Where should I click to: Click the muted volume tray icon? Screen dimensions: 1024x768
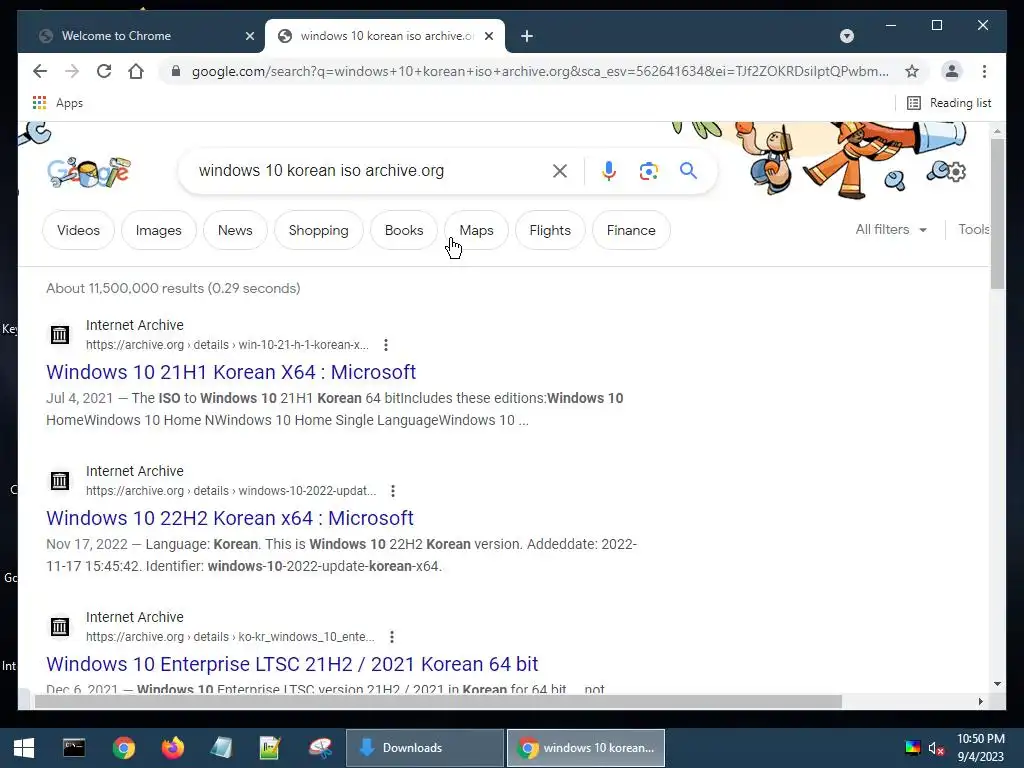click(x=936, y=748)
